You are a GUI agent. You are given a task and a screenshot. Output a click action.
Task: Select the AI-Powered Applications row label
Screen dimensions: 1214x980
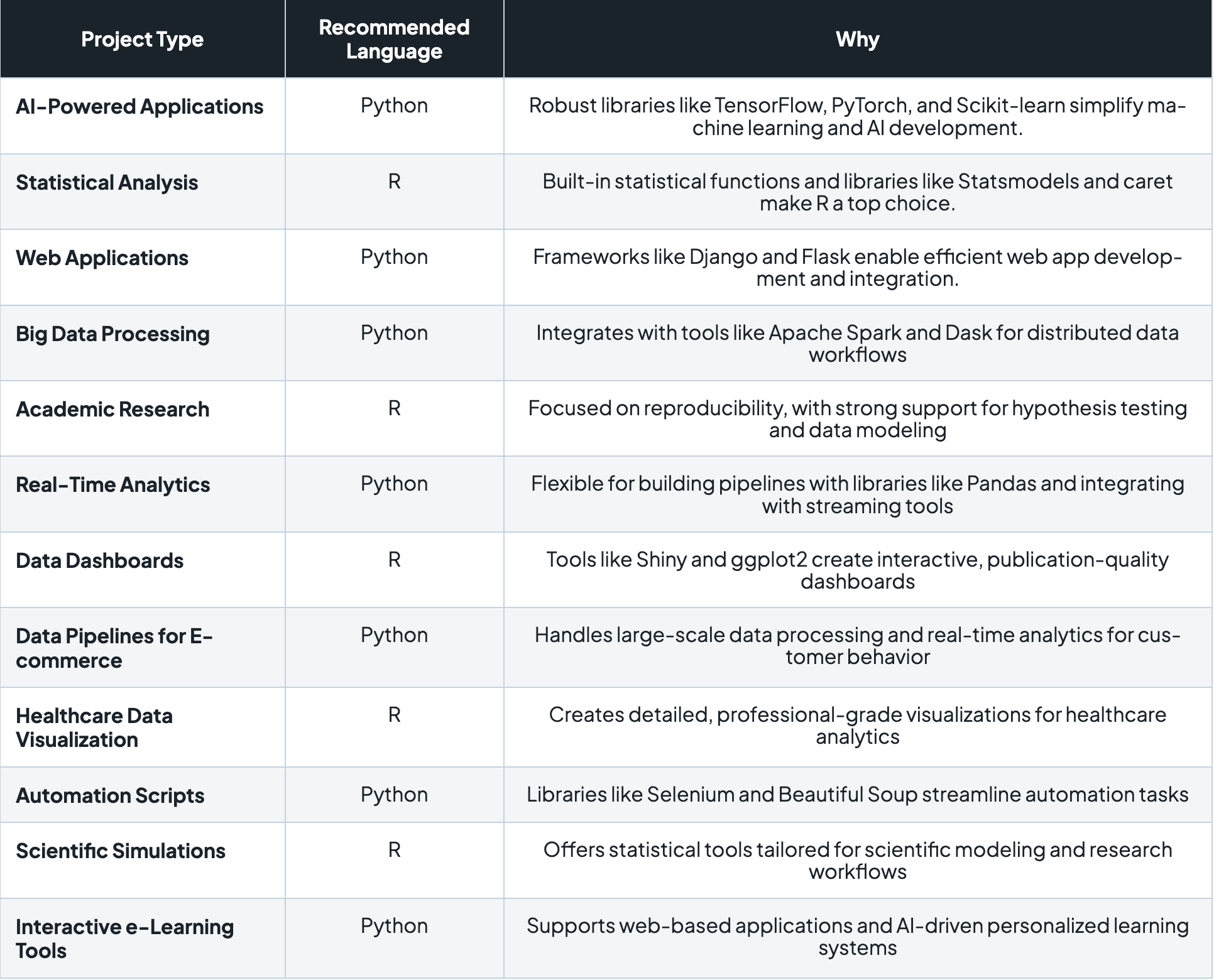[x=139, y=107]
